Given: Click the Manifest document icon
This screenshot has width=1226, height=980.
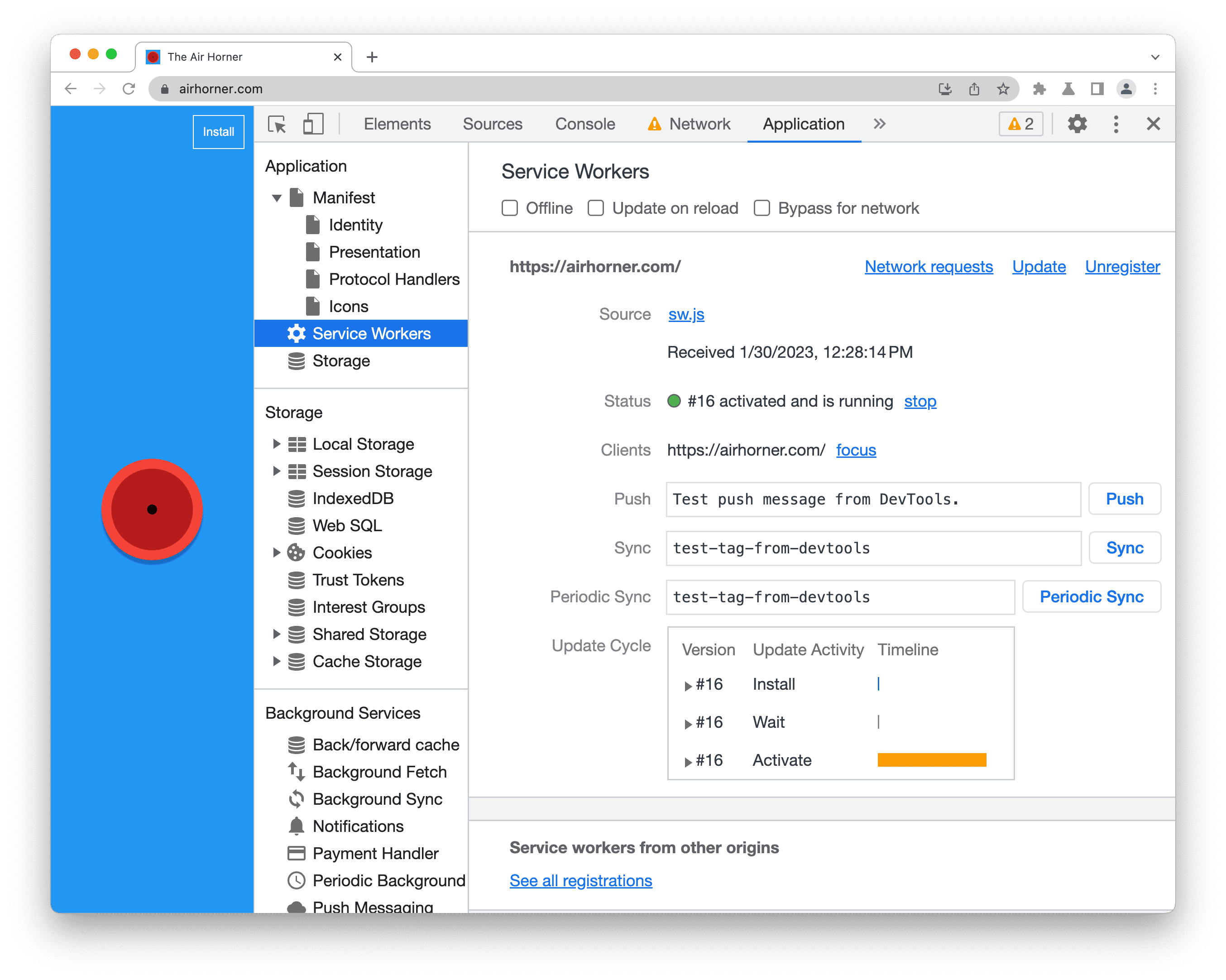Looking at the screenshot, I should (x=297, y=196).
